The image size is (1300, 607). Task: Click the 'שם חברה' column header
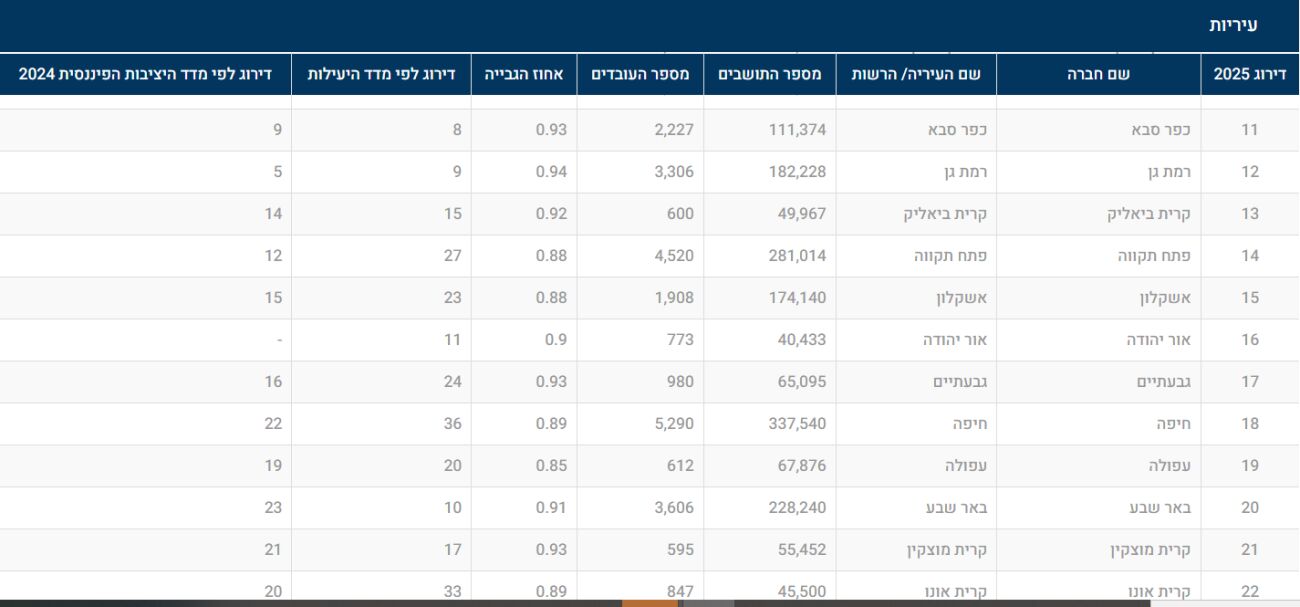pyautogui.click(x=1098, y=74)
